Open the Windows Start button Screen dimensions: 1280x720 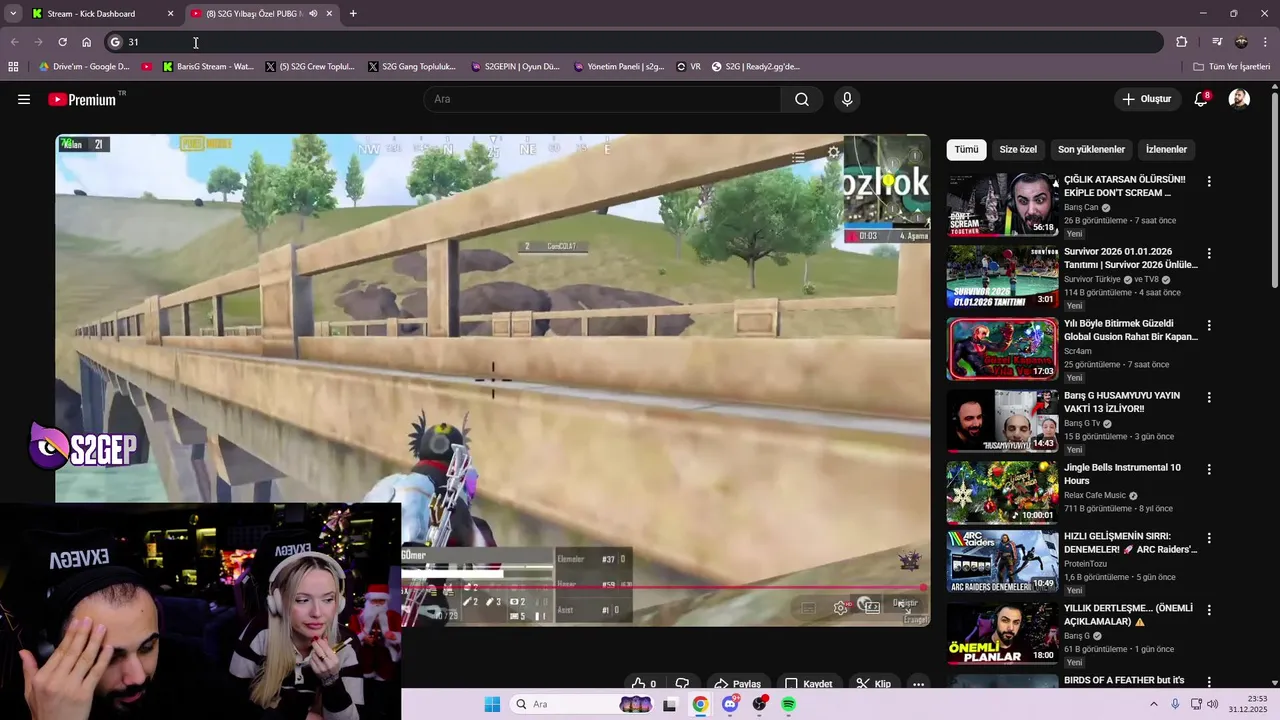point(492,704)
